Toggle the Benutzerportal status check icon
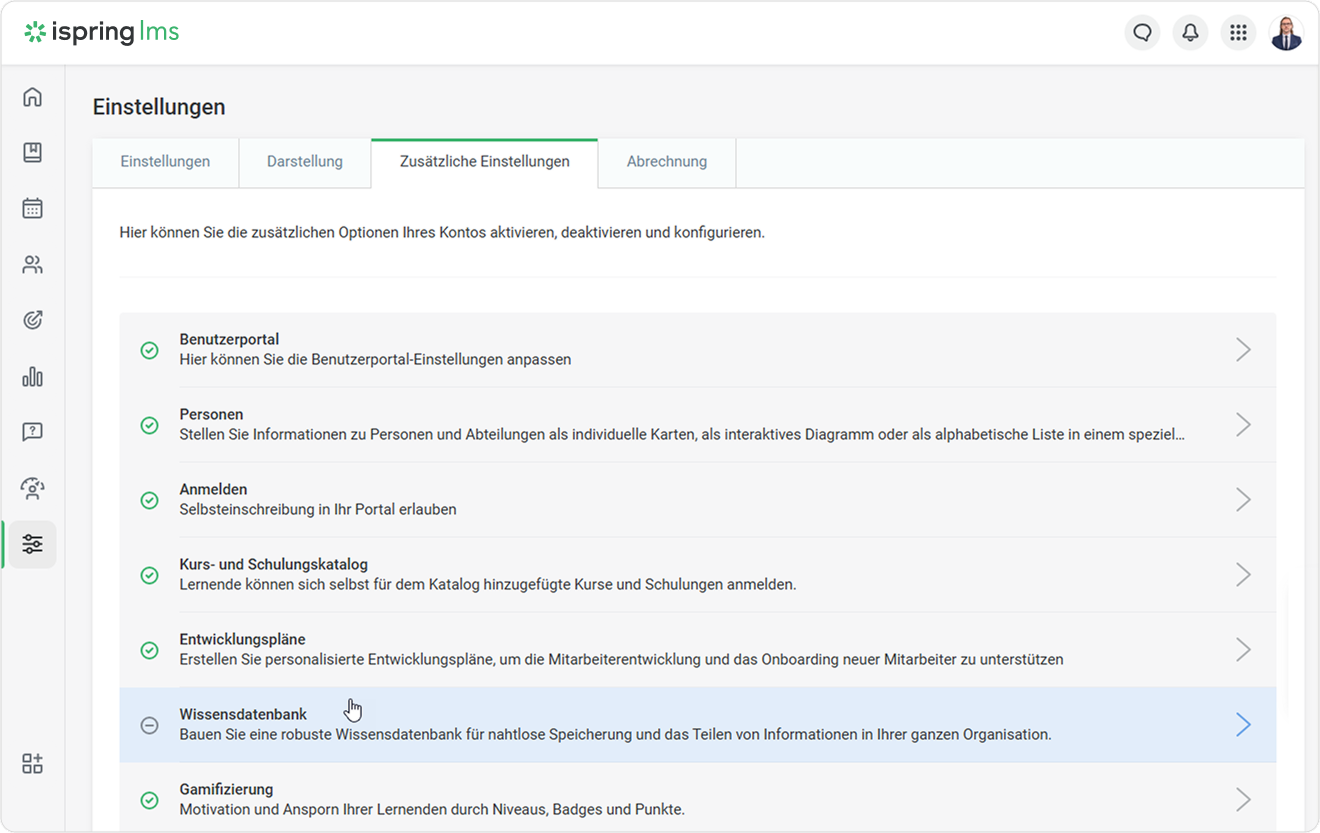1320x833 pixels. 149,350
